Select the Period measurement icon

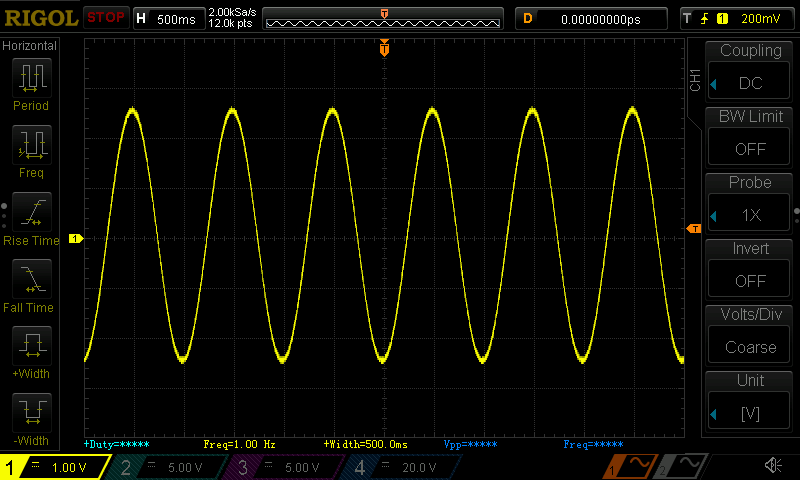click(32, 78)
